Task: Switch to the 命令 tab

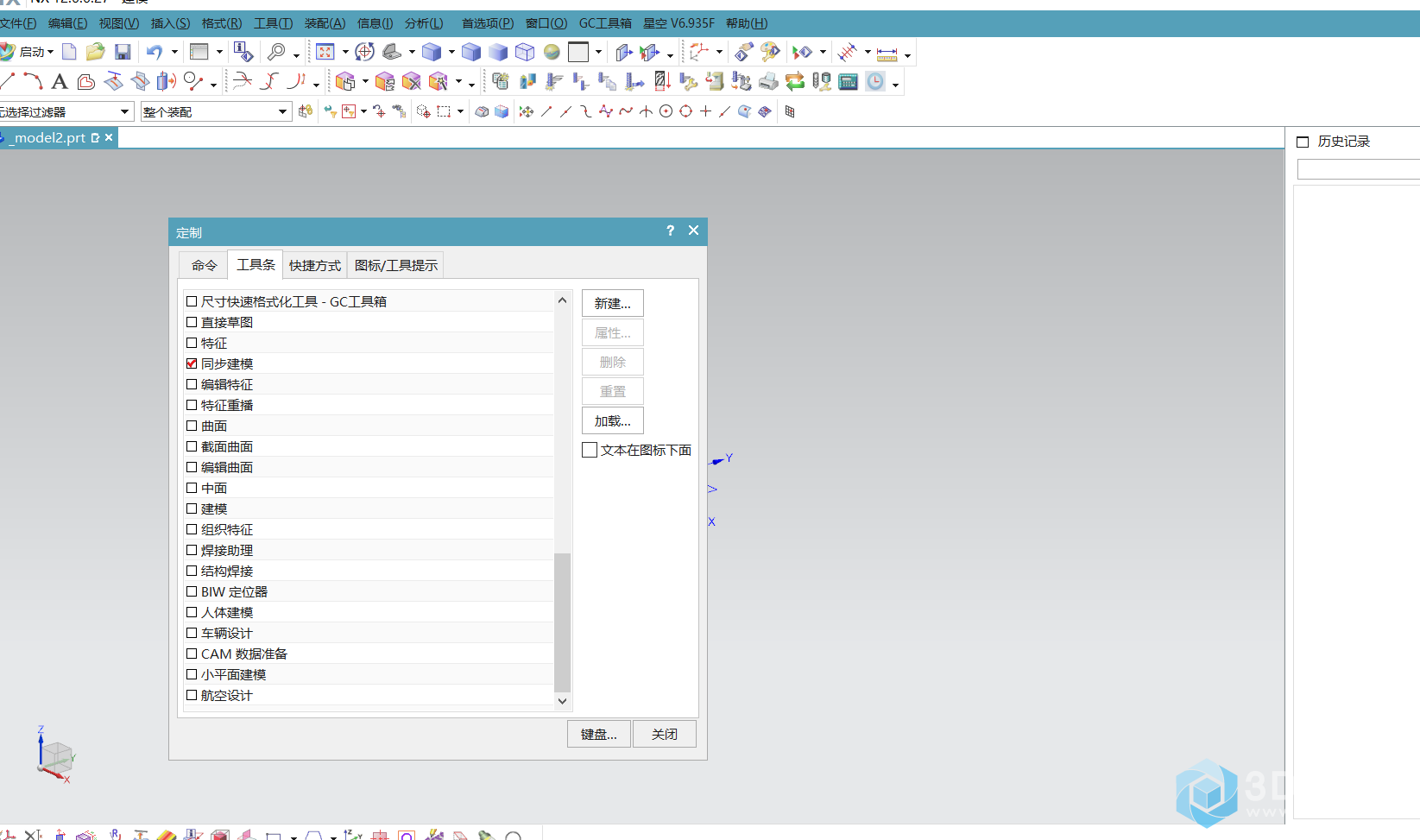Action: click(x=205, y=265)
